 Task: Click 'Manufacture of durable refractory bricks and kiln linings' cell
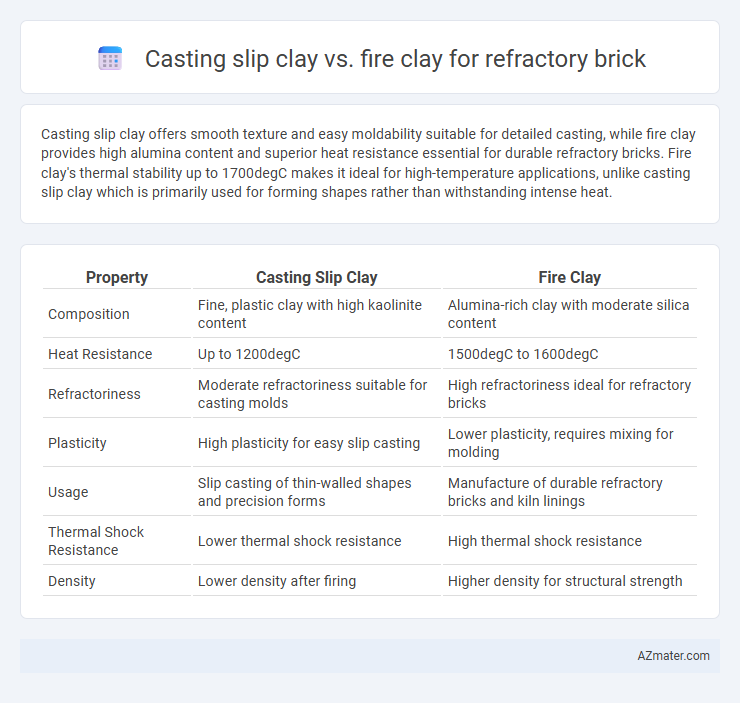click(x=569, y=492)
